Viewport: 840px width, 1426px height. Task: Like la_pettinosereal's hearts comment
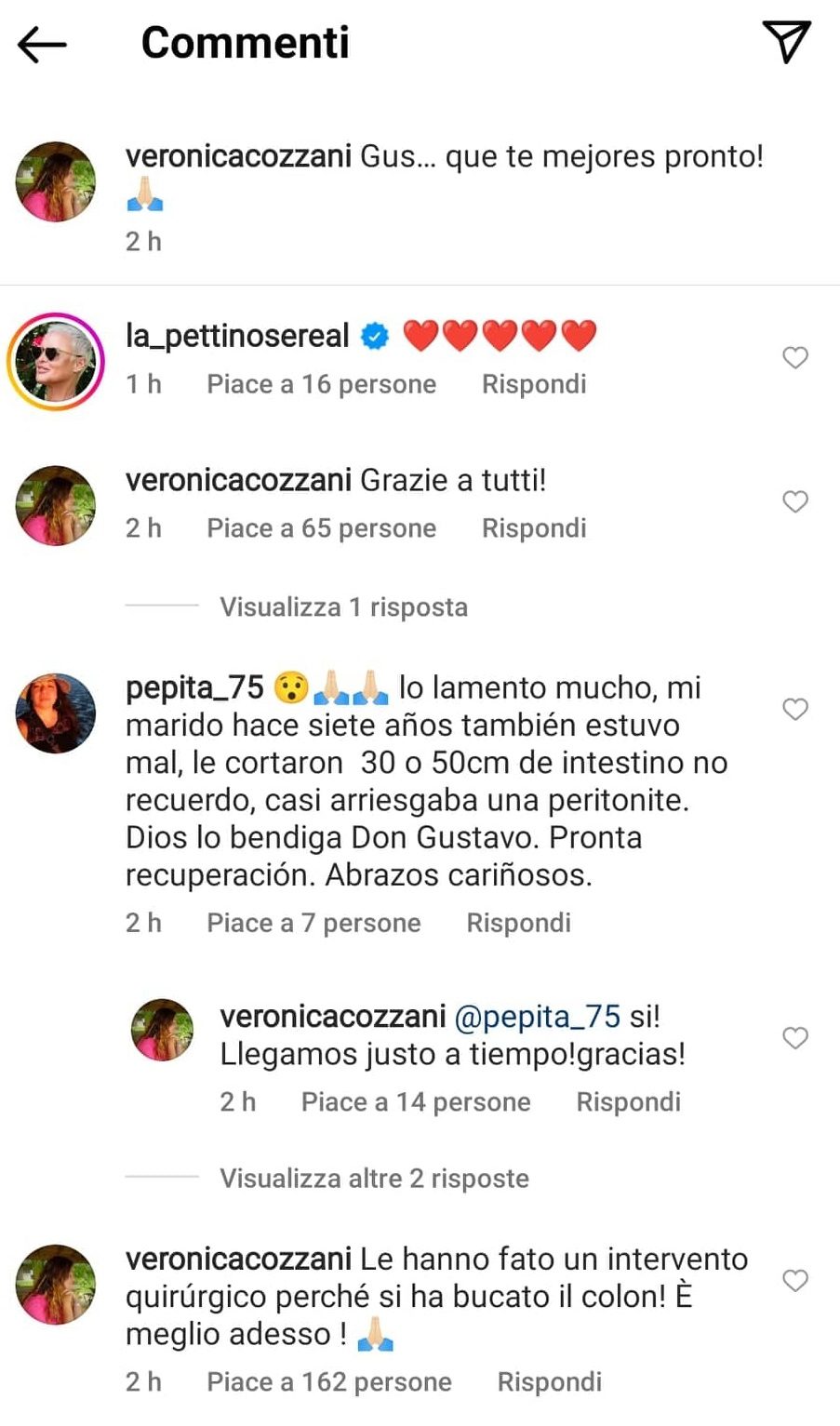tap(794, 357)
